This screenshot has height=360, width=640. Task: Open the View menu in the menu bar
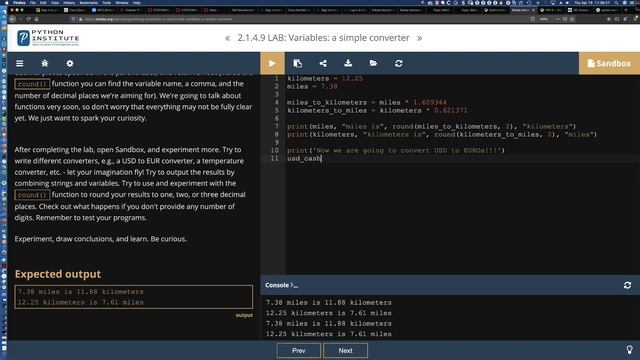tap(54, 2)
